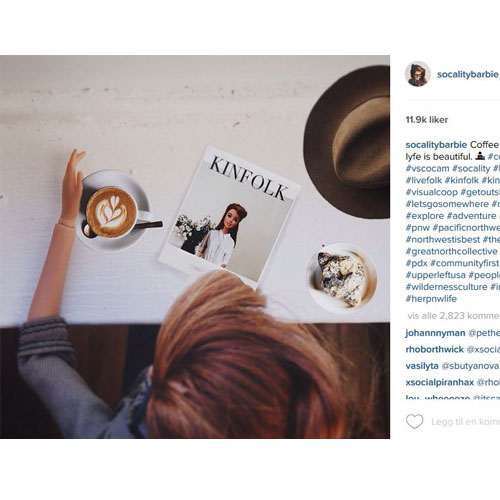This screenshot has height=500, width=500.
Task: Open socalitybarbie profile avatar picture
Action: pyautogui.click(x=418, y=74)
